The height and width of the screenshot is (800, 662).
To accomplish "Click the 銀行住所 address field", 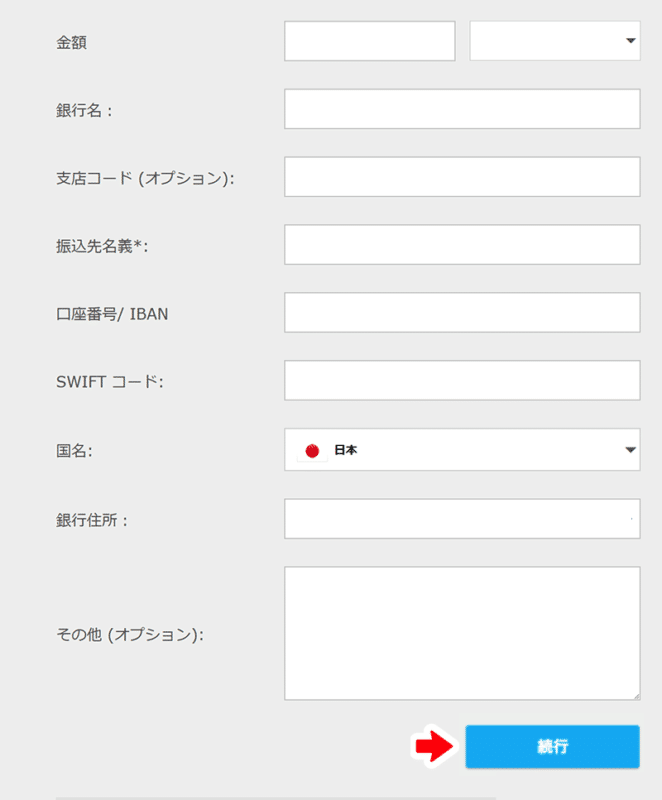I will 462,518.
